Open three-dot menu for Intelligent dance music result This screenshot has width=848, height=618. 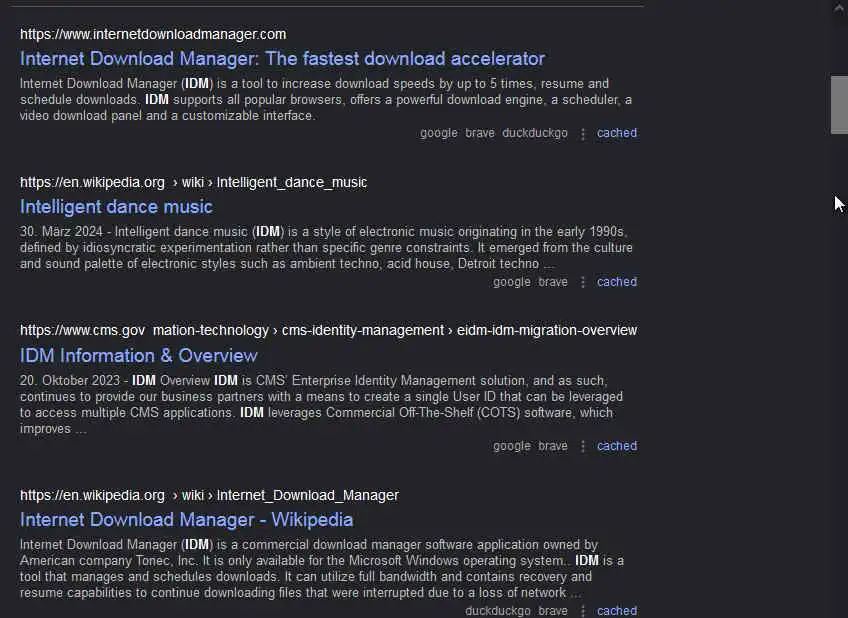582,282
